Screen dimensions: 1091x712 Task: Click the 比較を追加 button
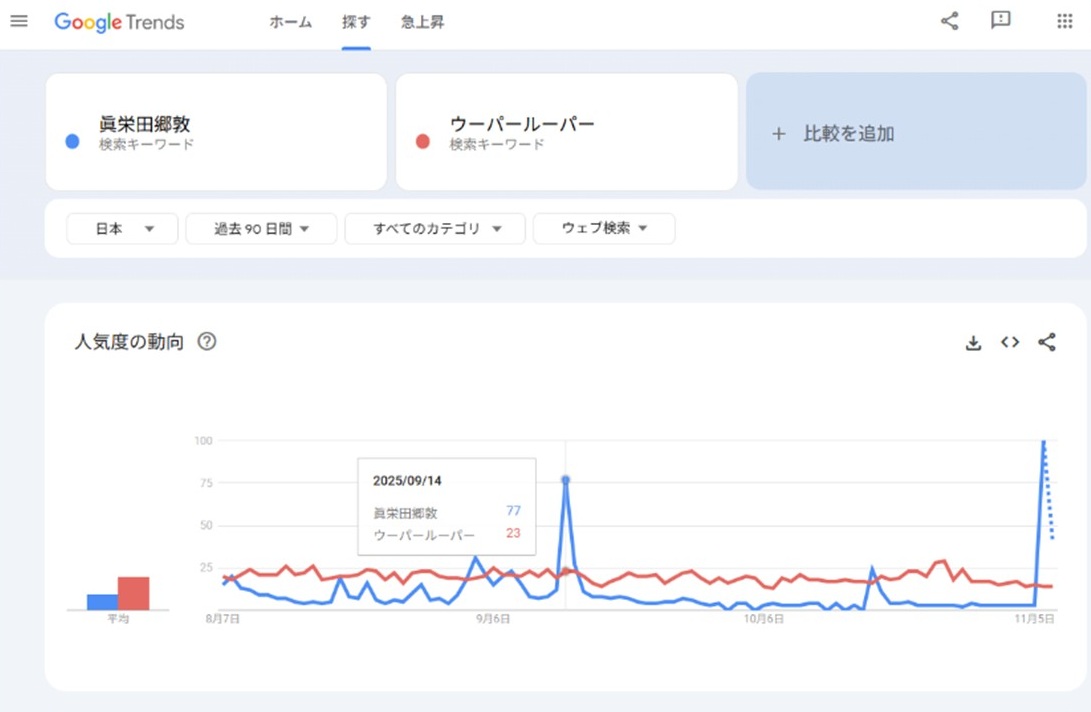coord(915,133)
